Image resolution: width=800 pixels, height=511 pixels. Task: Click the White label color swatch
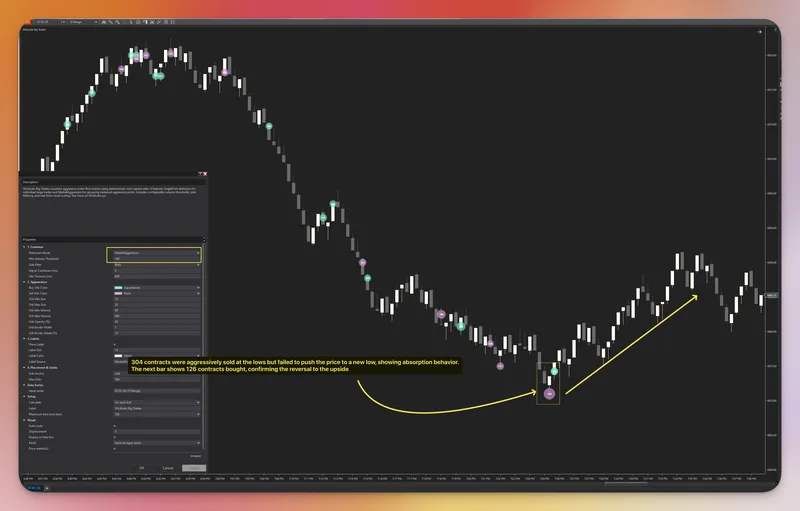click(x=118, y=355)
